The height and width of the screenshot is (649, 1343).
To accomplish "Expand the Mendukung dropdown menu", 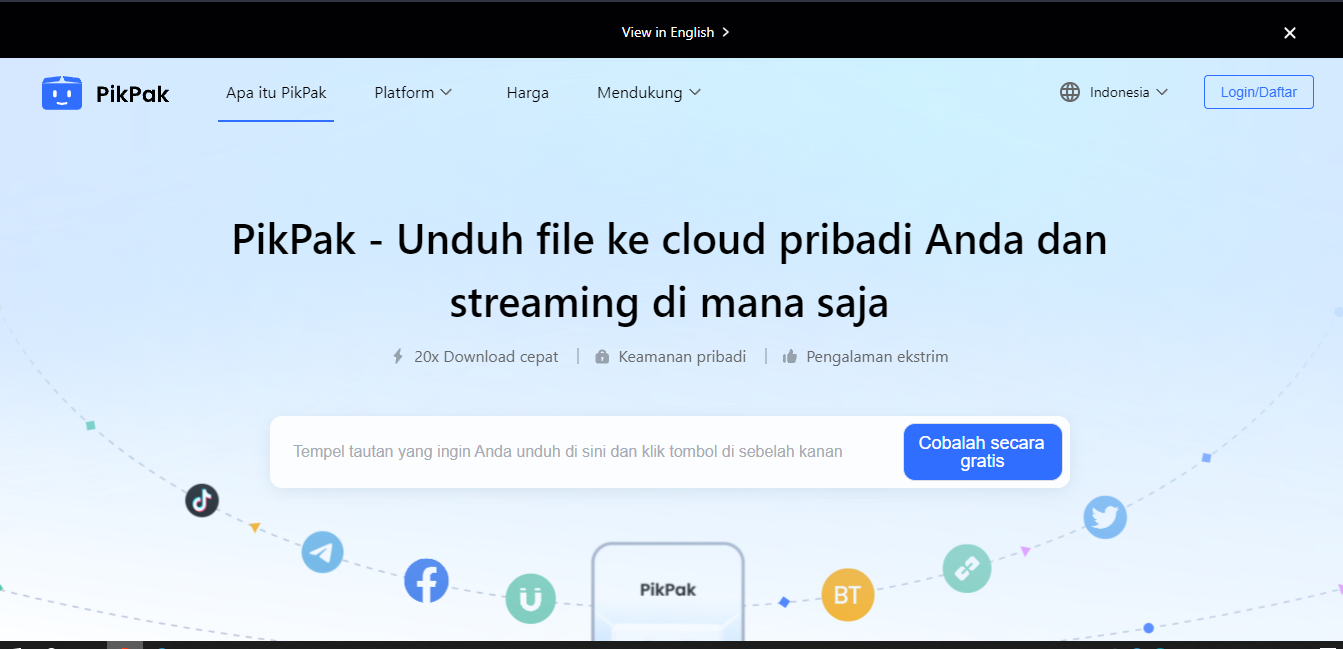I will point(649,92).
